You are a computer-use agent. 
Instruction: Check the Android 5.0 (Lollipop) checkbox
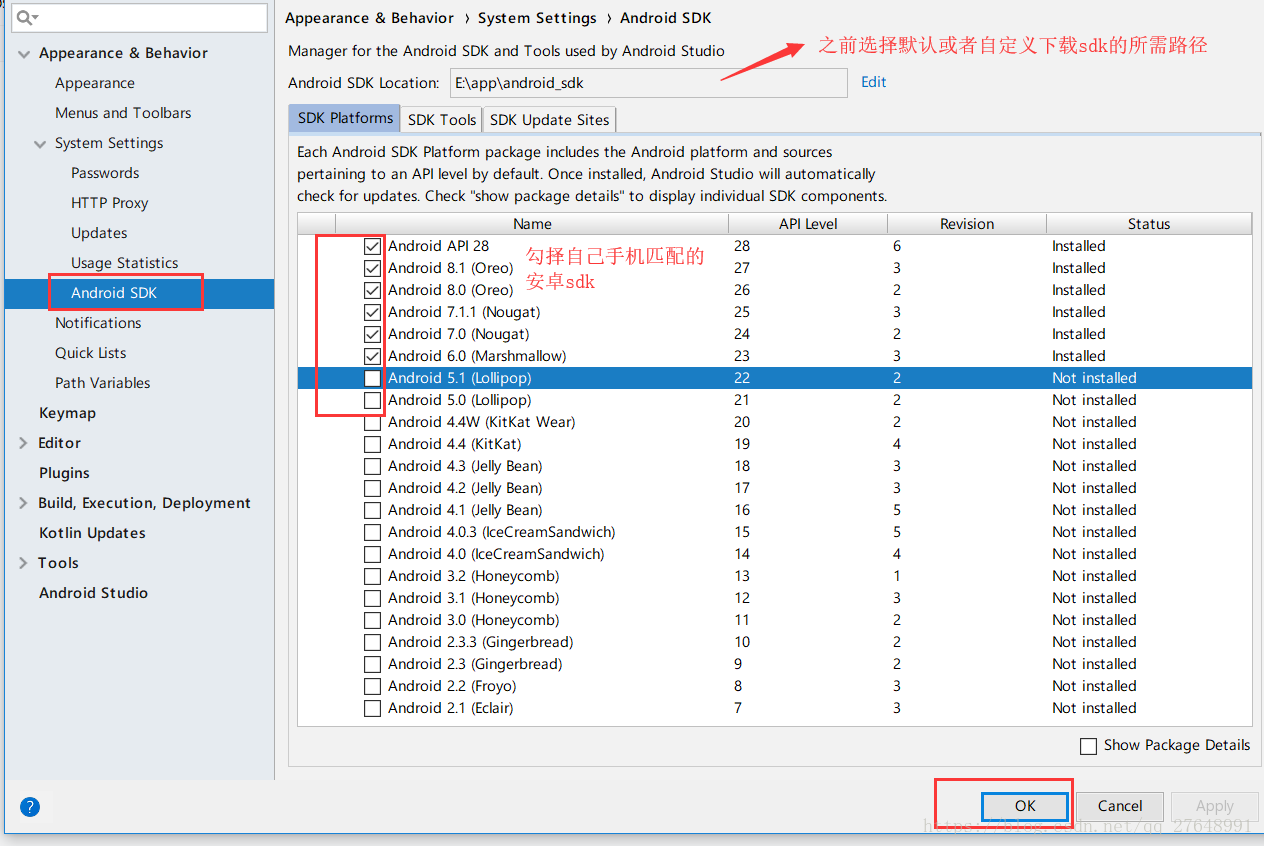(373, 400)
